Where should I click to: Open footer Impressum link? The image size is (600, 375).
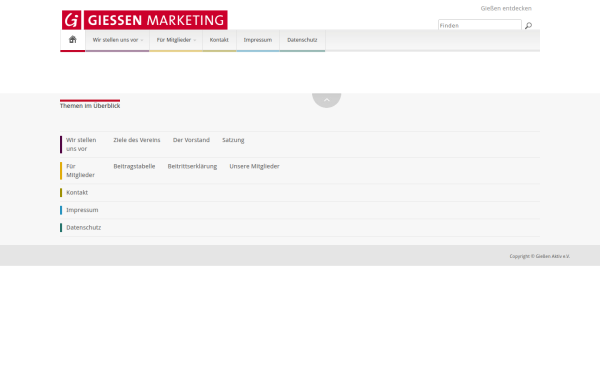[x=82, y=210]
